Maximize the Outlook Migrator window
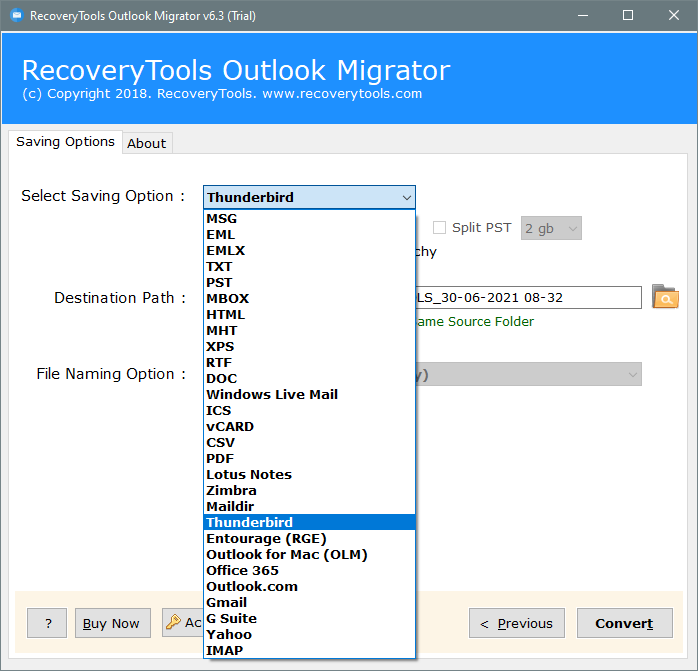698x671 pixels. (628, 16)
